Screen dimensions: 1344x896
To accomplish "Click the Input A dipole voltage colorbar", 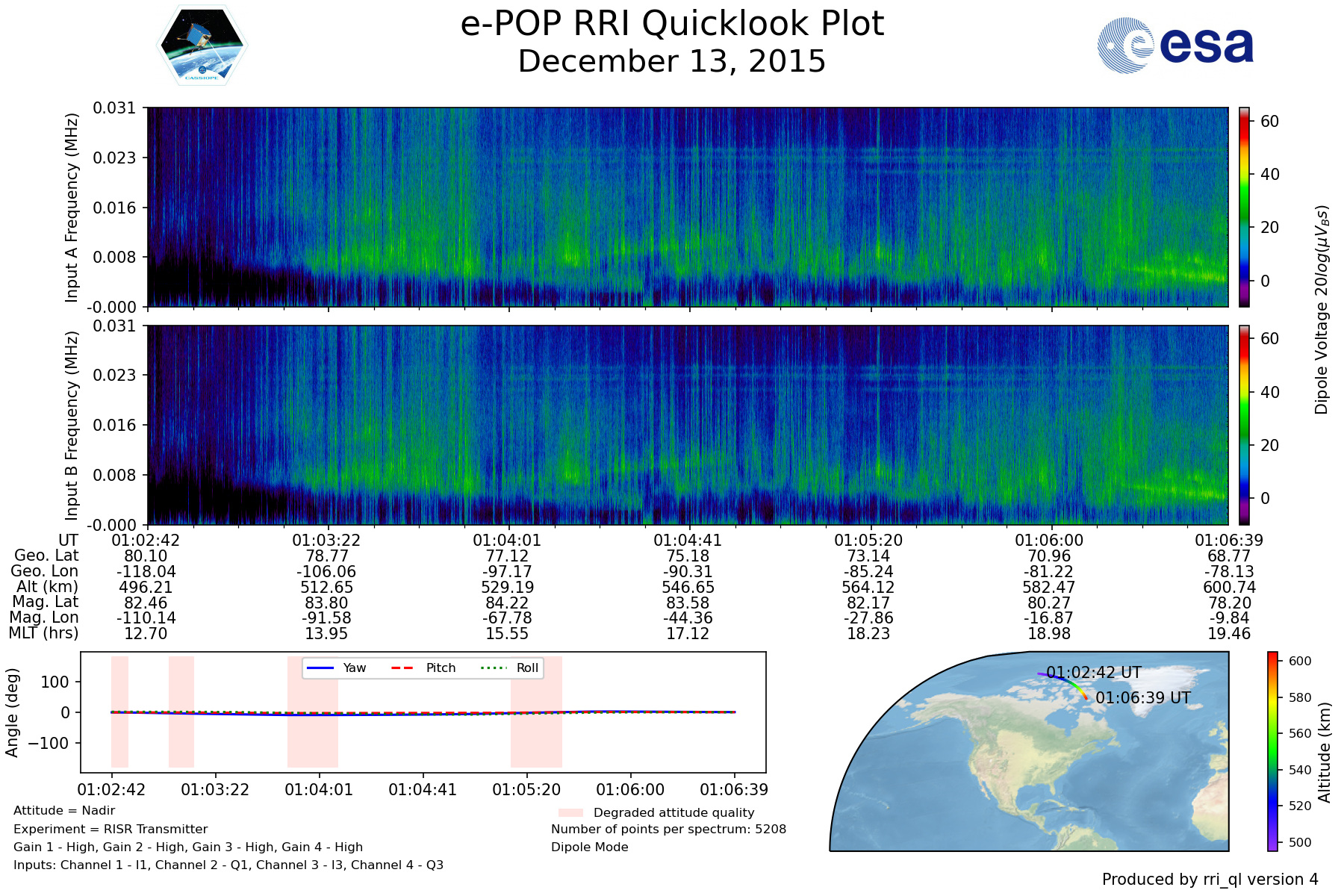I will (x=1244, y=207).
